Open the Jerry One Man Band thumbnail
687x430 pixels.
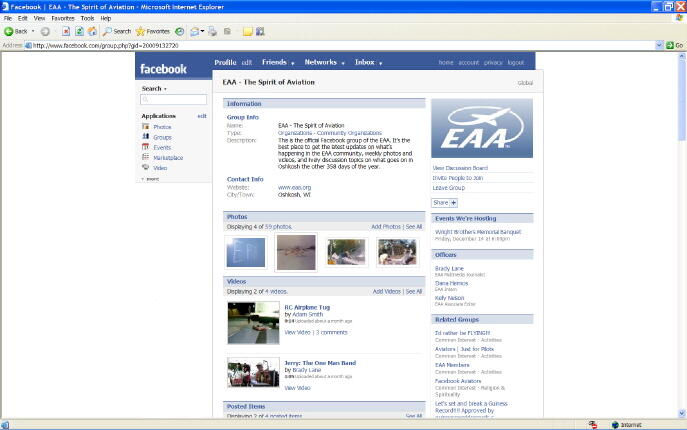click(253, 373)
